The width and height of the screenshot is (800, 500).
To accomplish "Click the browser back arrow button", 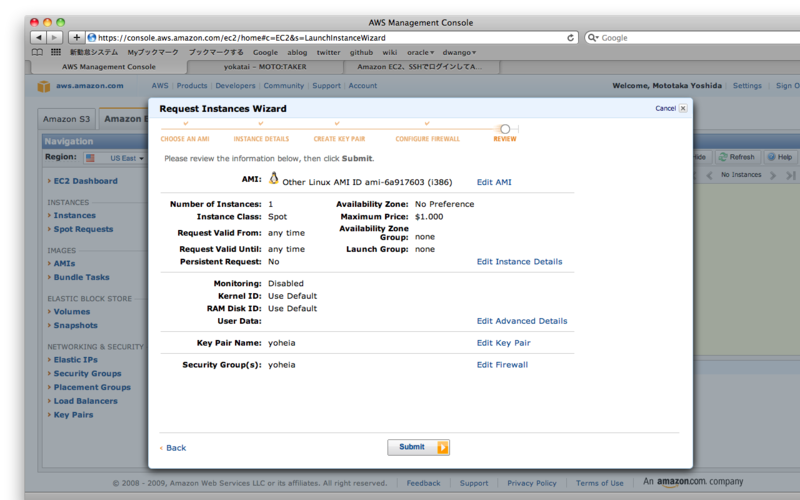I will tap(38, 37).
